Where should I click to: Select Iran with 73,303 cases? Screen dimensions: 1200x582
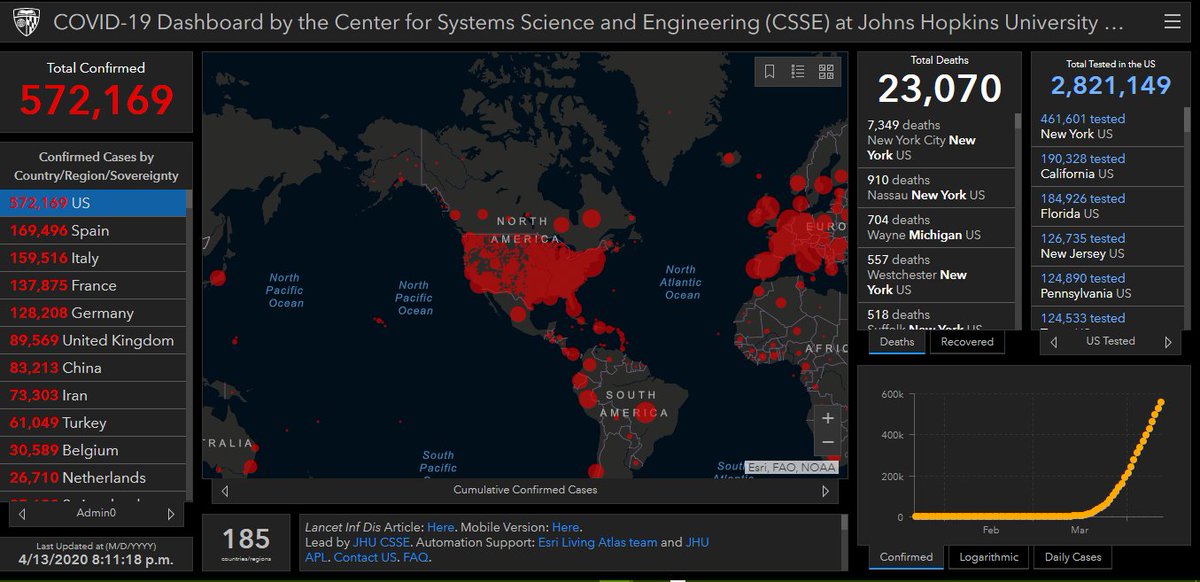pyautogui.click(x=94, y=396)
